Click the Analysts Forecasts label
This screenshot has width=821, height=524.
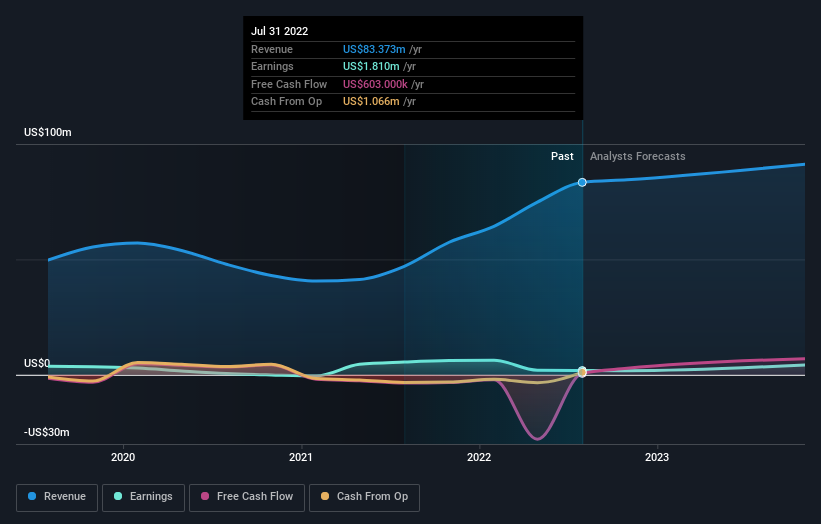coord(637,156)
